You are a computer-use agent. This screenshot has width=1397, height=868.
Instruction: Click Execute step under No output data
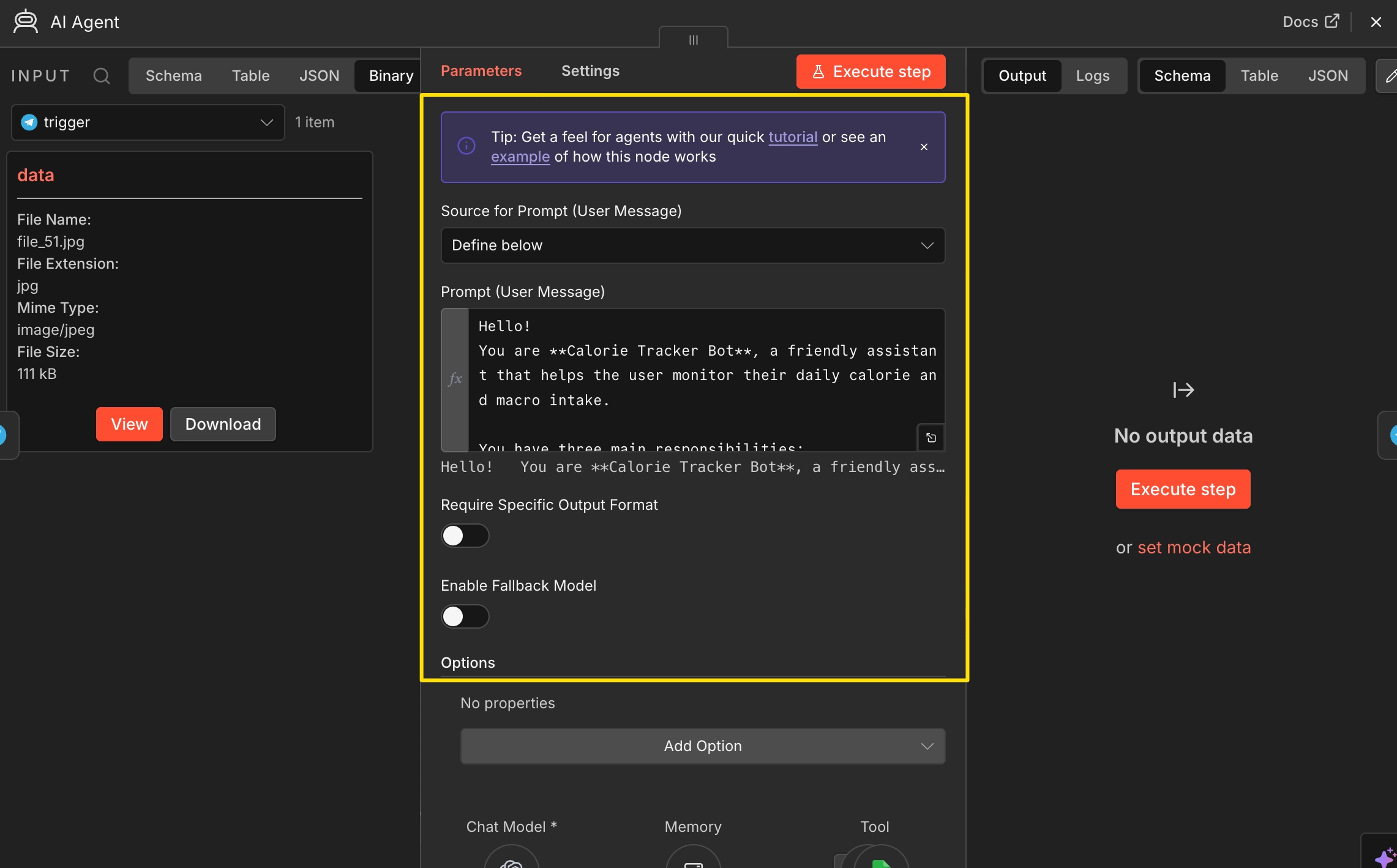pos(1183,489)
